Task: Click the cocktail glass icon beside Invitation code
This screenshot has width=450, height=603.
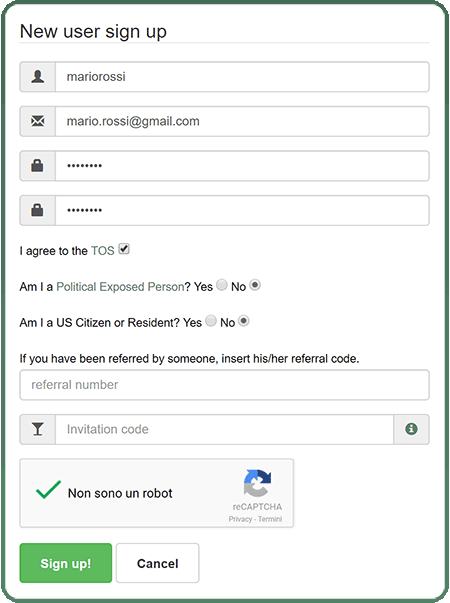Action: tap(38, 429)
